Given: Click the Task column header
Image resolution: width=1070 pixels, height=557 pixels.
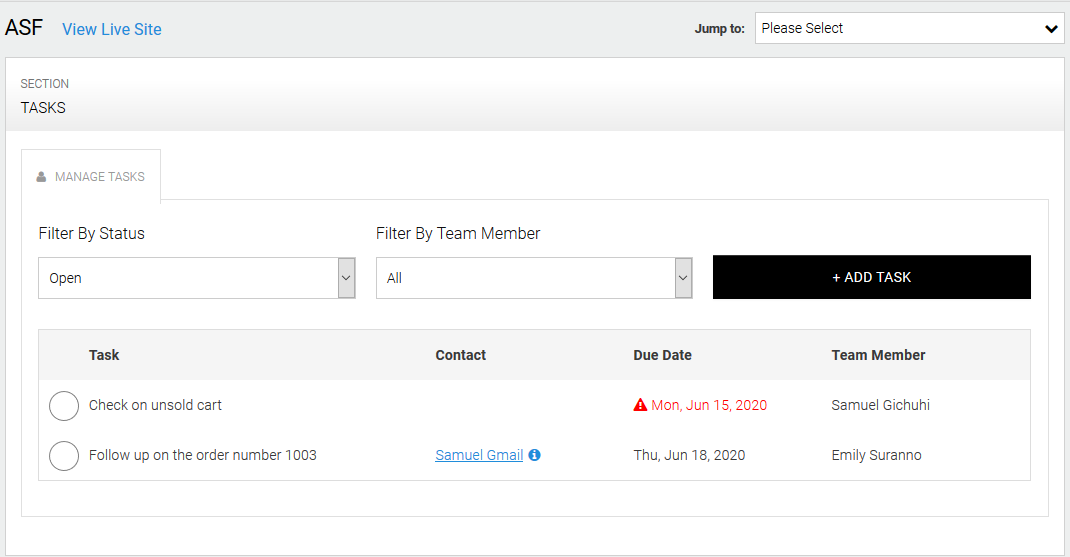Looking at the screenshot, I should tap(104, 355).
